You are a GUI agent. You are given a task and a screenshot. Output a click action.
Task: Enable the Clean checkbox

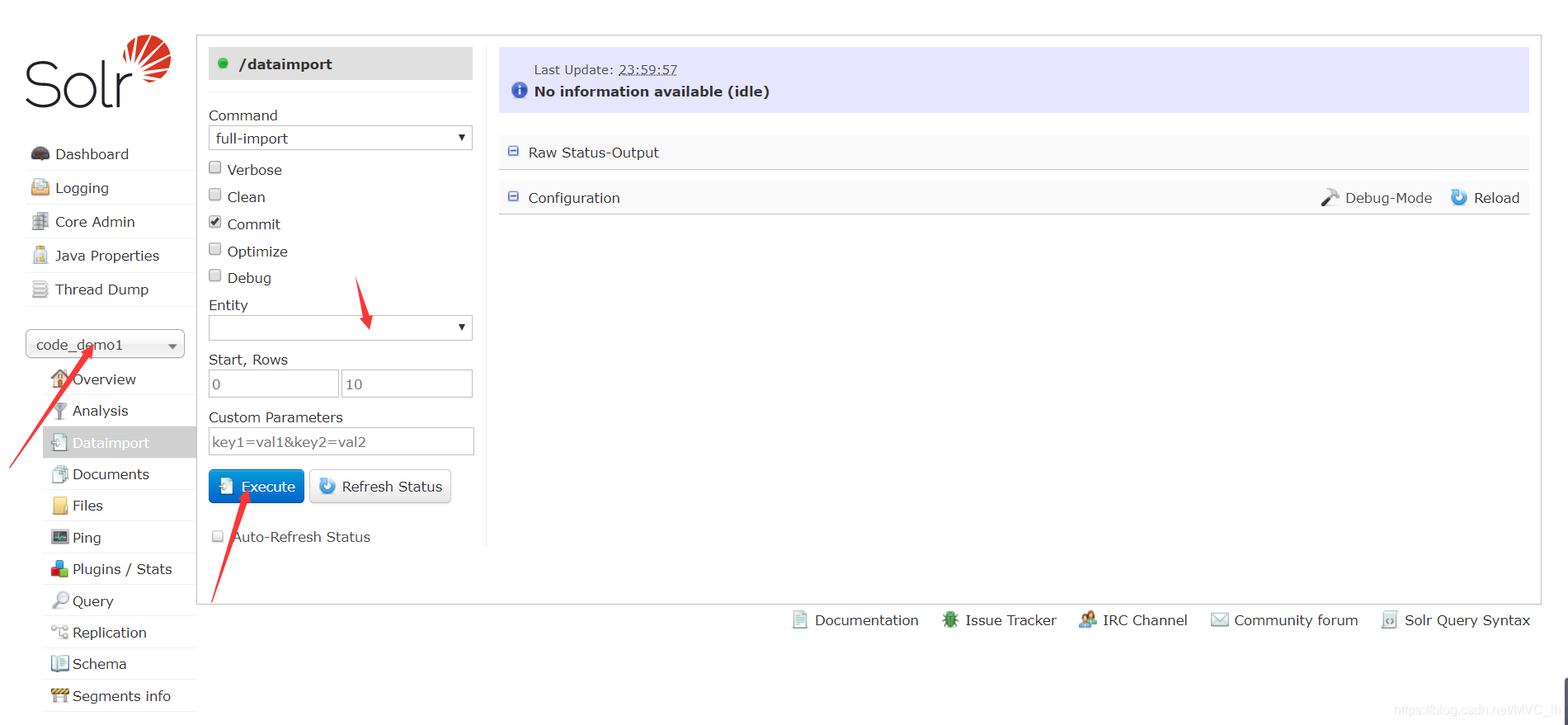(215, 195)
